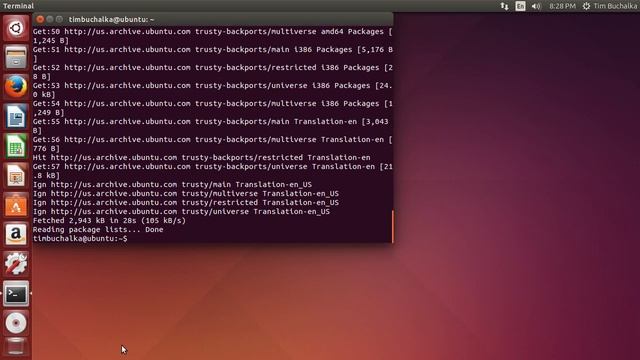Minimize the terminal window
The width and height of the screenshot is (640, 360).
(50, 19)
